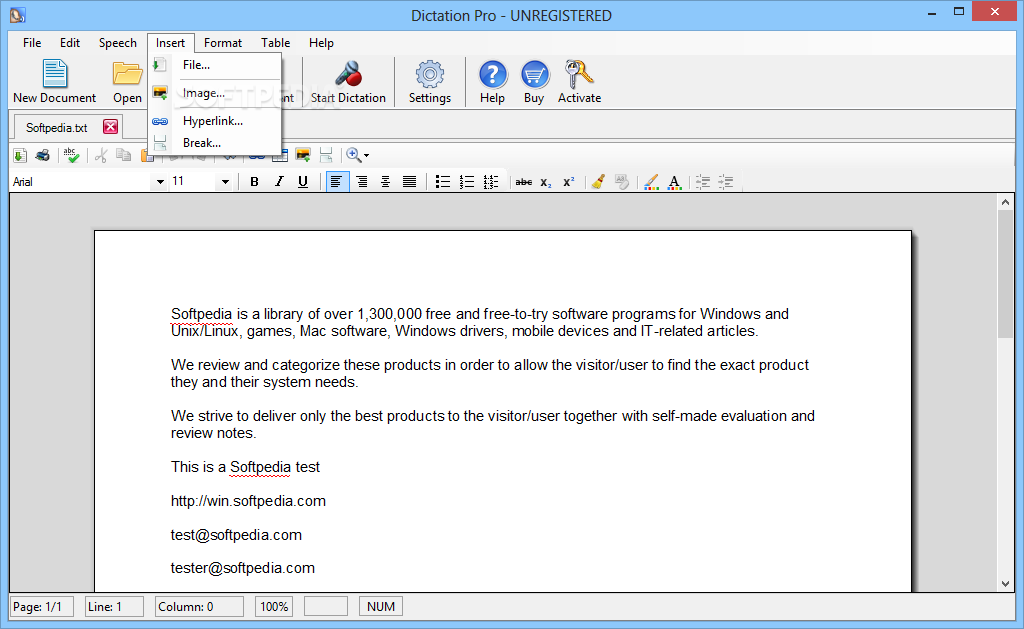Screen dimensions: 1024x629
Task: Choose Hyperlink... from the Insert menu
Action: [215, 121]
